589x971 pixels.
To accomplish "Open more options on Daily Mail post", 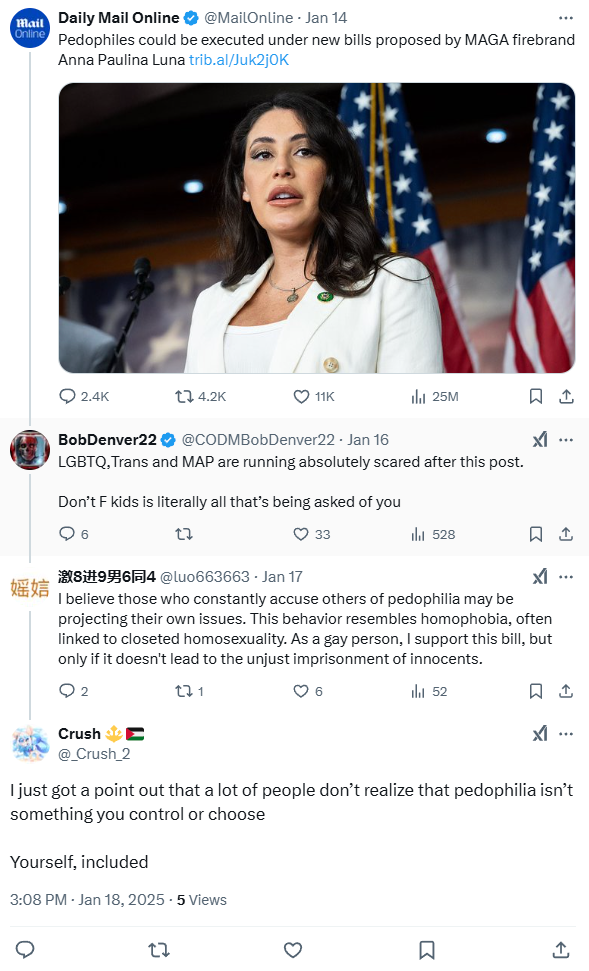I will click(x=566, y=18).
